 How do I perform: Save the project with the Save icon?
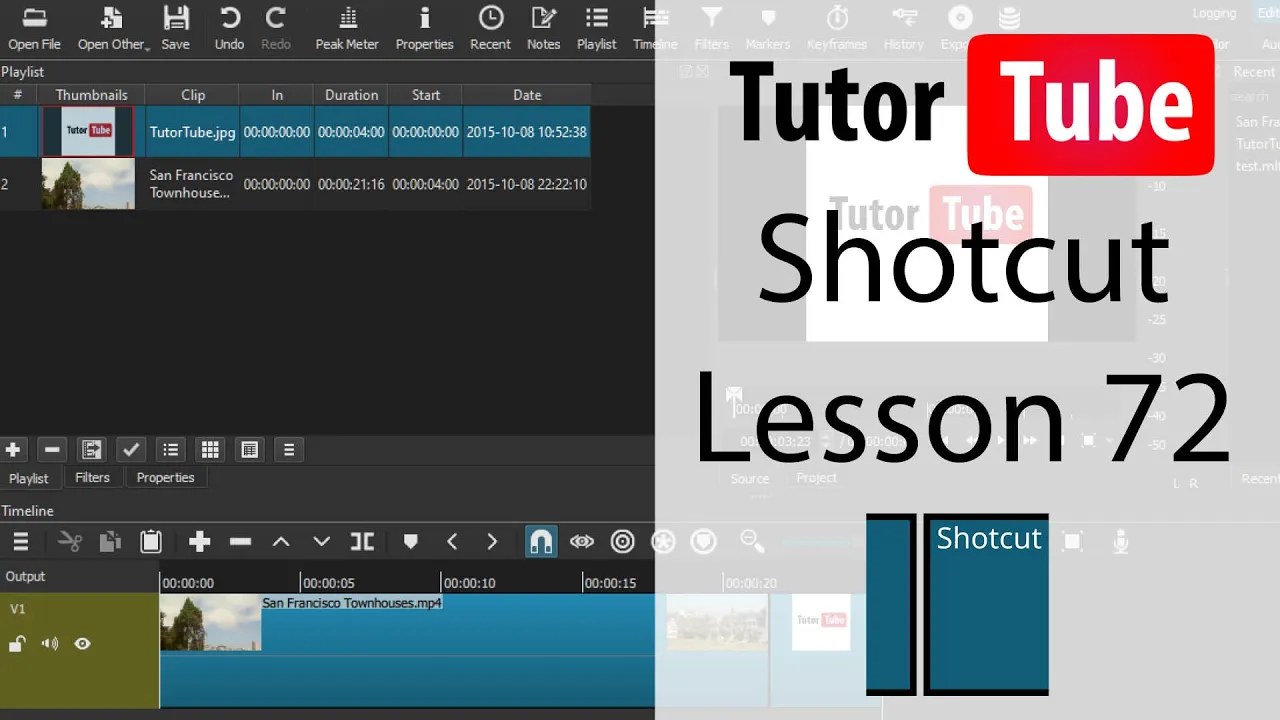coord(175,18)
